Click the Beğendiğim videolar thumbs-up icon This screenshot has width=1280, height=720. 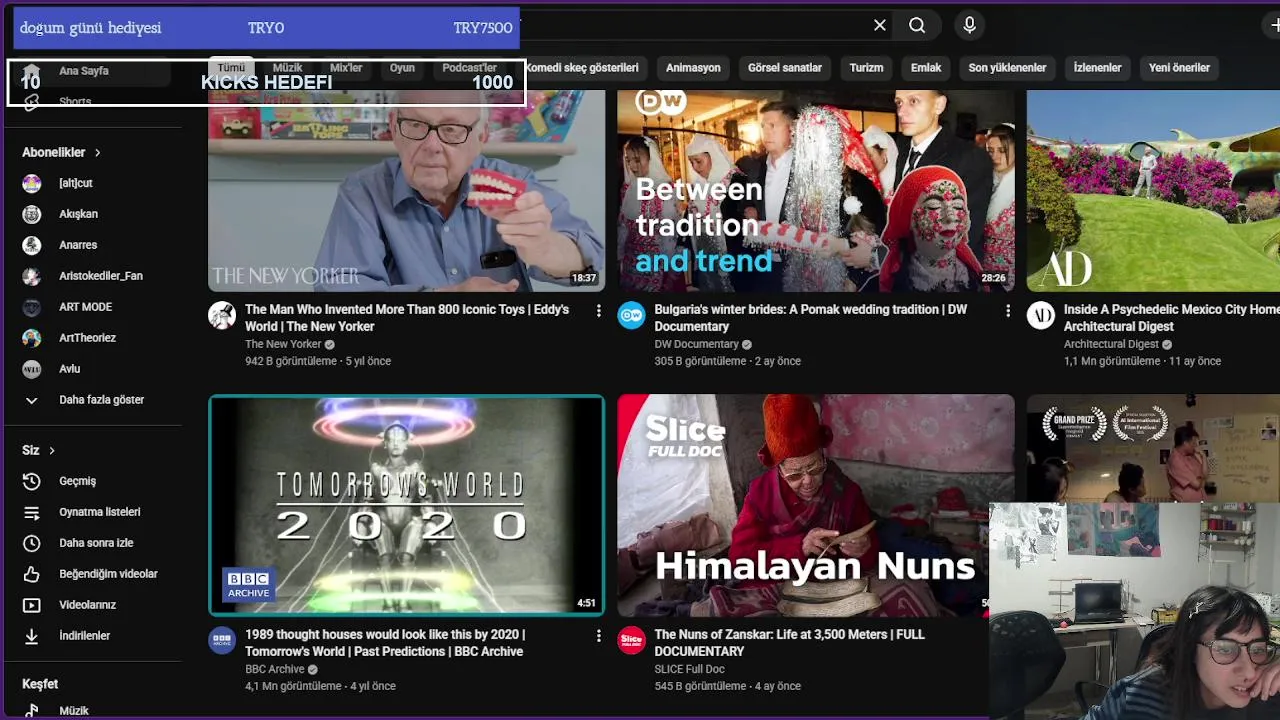pos(32,574)
